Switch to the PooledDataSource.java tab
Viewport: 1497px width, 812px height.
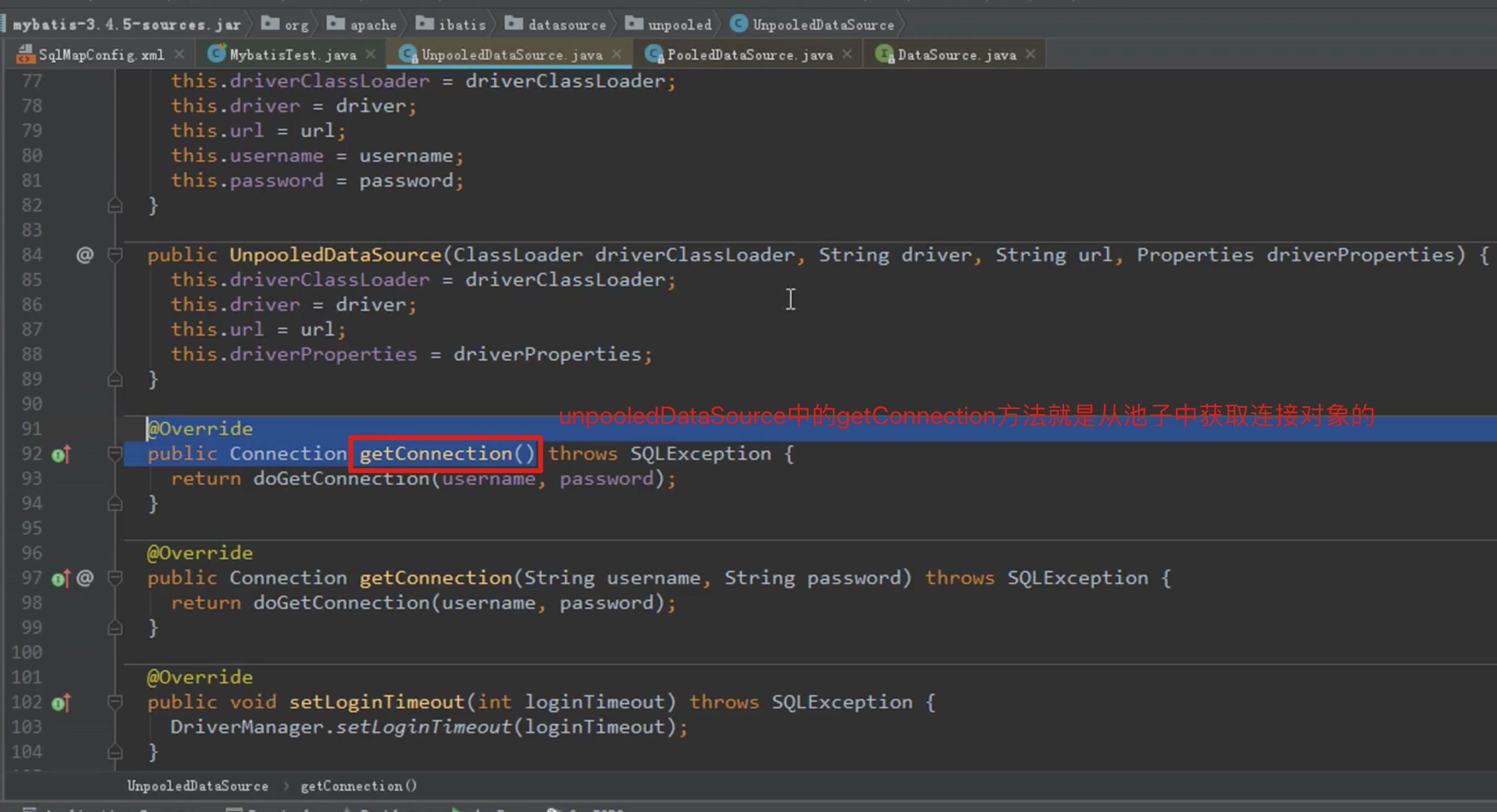click(749, 55)
